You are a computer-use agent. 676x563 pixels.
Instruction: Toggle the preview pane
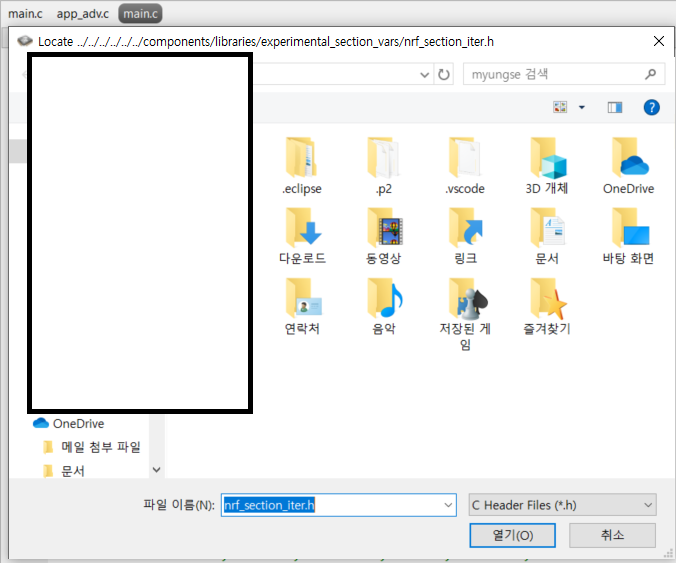[x=615, y=107]
